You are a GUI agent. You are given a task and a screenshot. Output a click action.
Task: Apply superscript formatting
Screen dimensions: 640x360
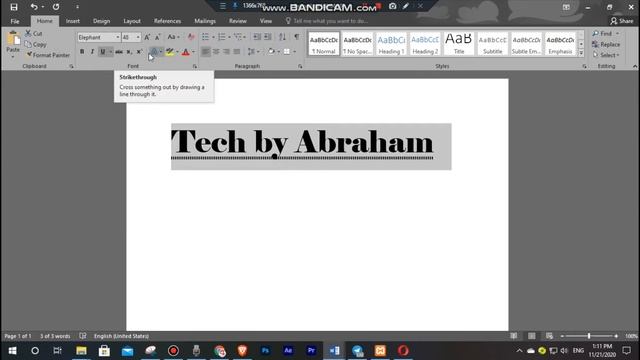[x=139, y=52]
